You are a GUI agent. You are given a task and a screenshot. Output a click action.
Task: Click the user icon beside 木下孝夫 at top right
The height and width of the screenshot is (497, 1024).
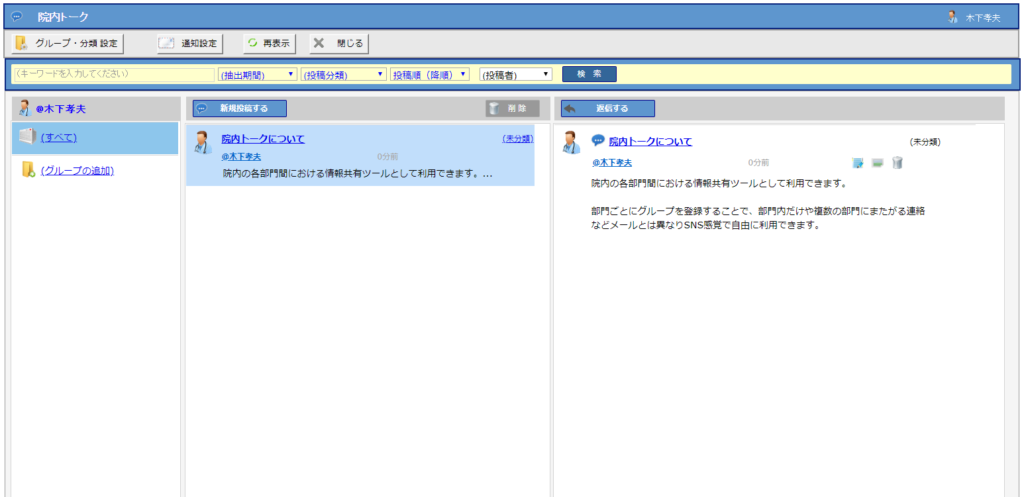tap(952, 17)
